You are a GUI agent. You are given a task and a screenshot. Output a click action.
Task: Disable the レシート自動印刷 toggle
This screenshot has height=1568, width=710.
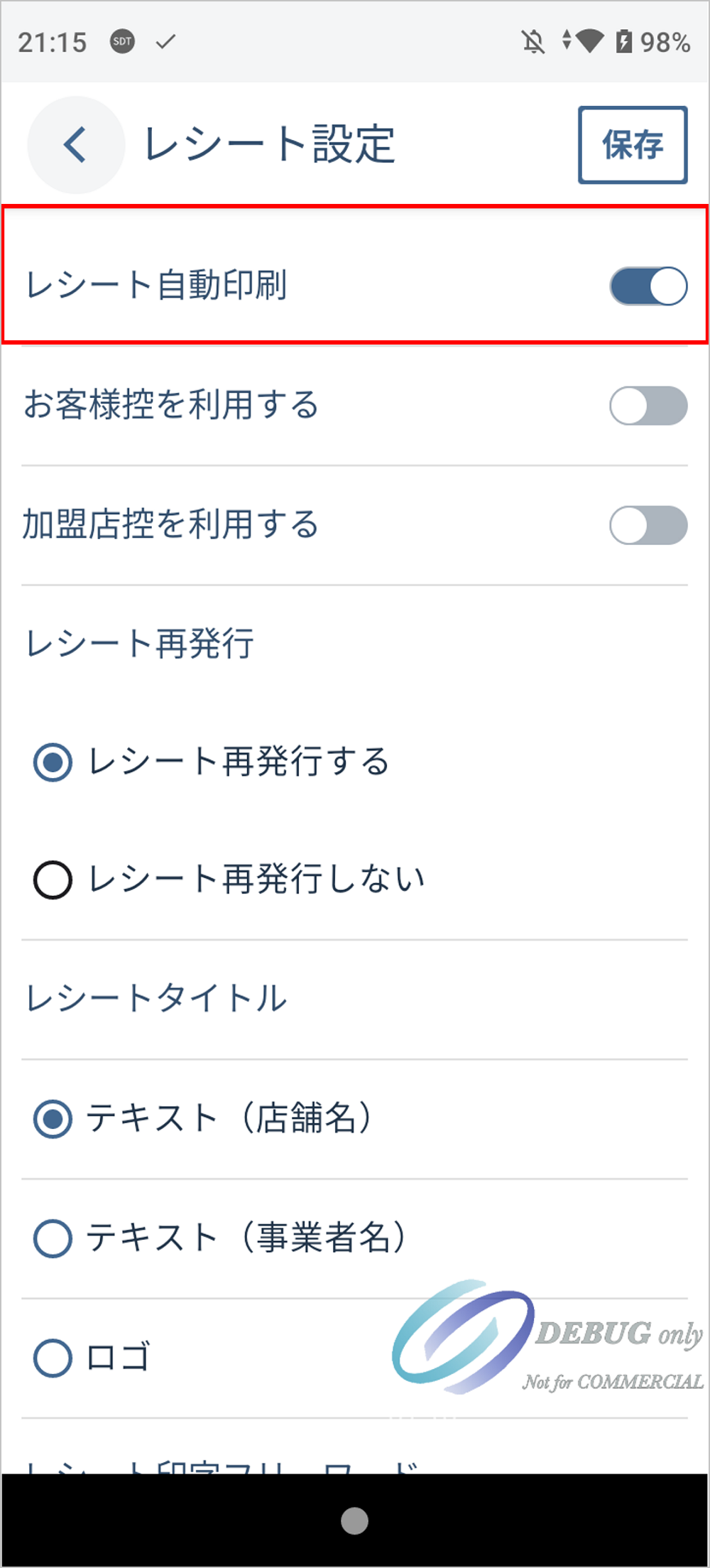coord(648,286)
